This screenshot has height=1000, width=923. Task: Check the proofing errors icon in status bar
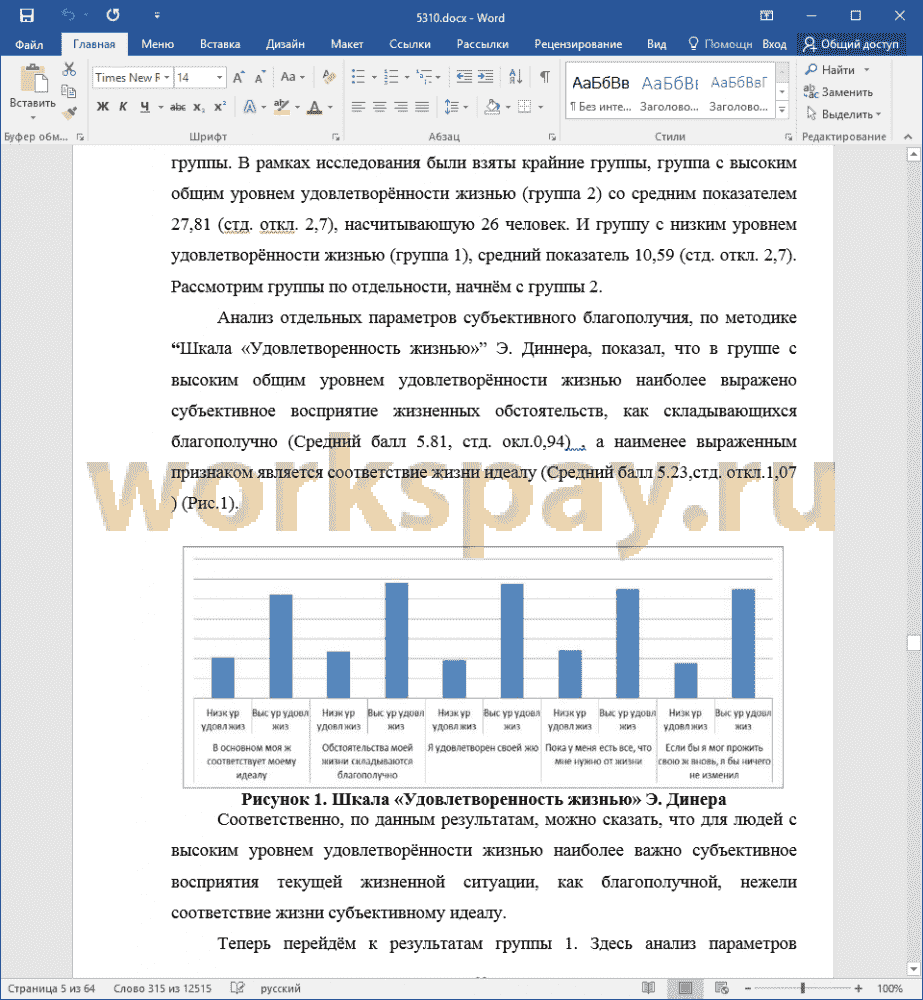[x=237, y=988]
